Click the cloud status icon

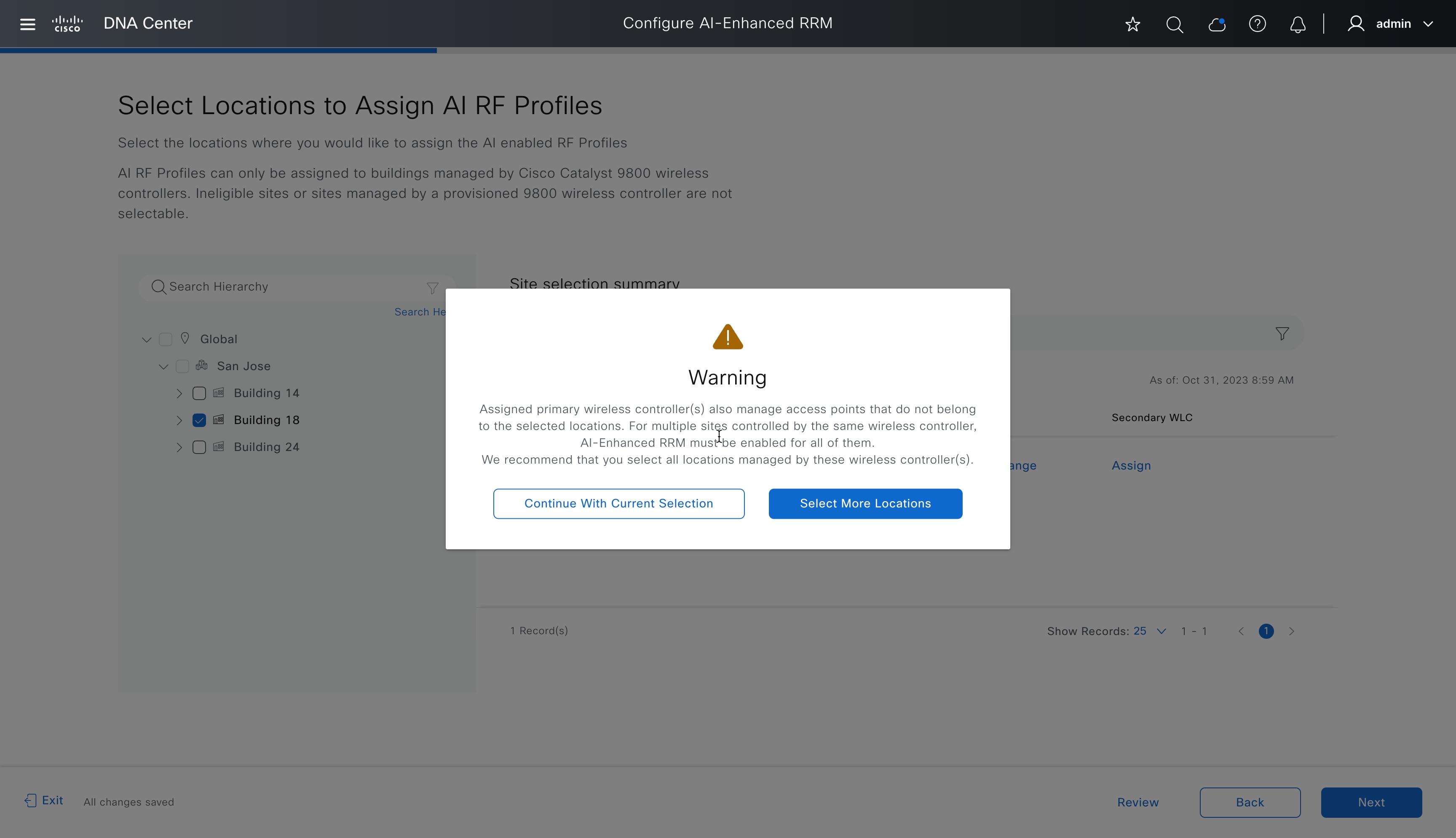click(1217, 24)
